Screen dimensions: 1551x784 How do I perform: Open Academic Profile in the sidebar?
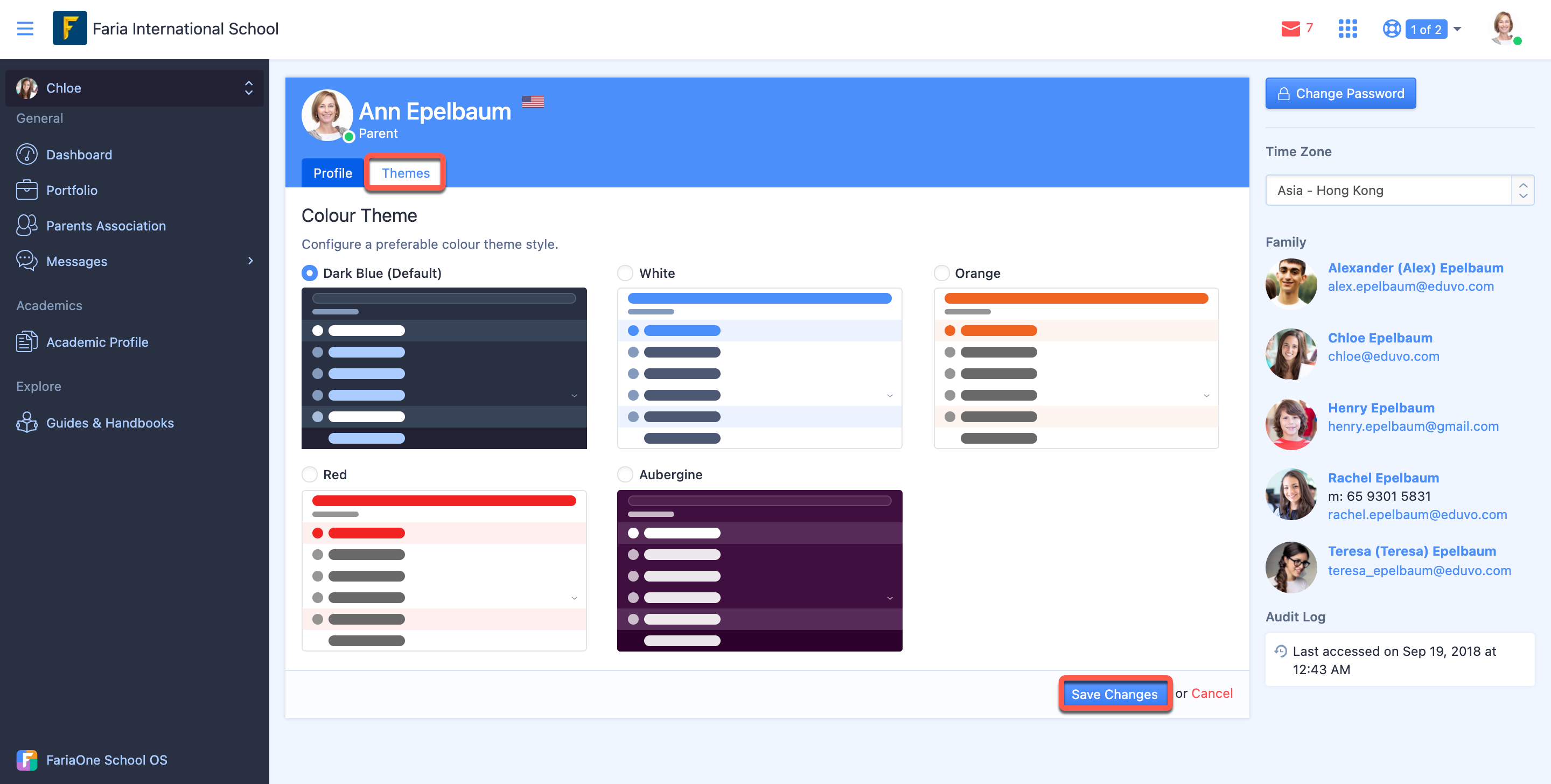tap(97, 341)
